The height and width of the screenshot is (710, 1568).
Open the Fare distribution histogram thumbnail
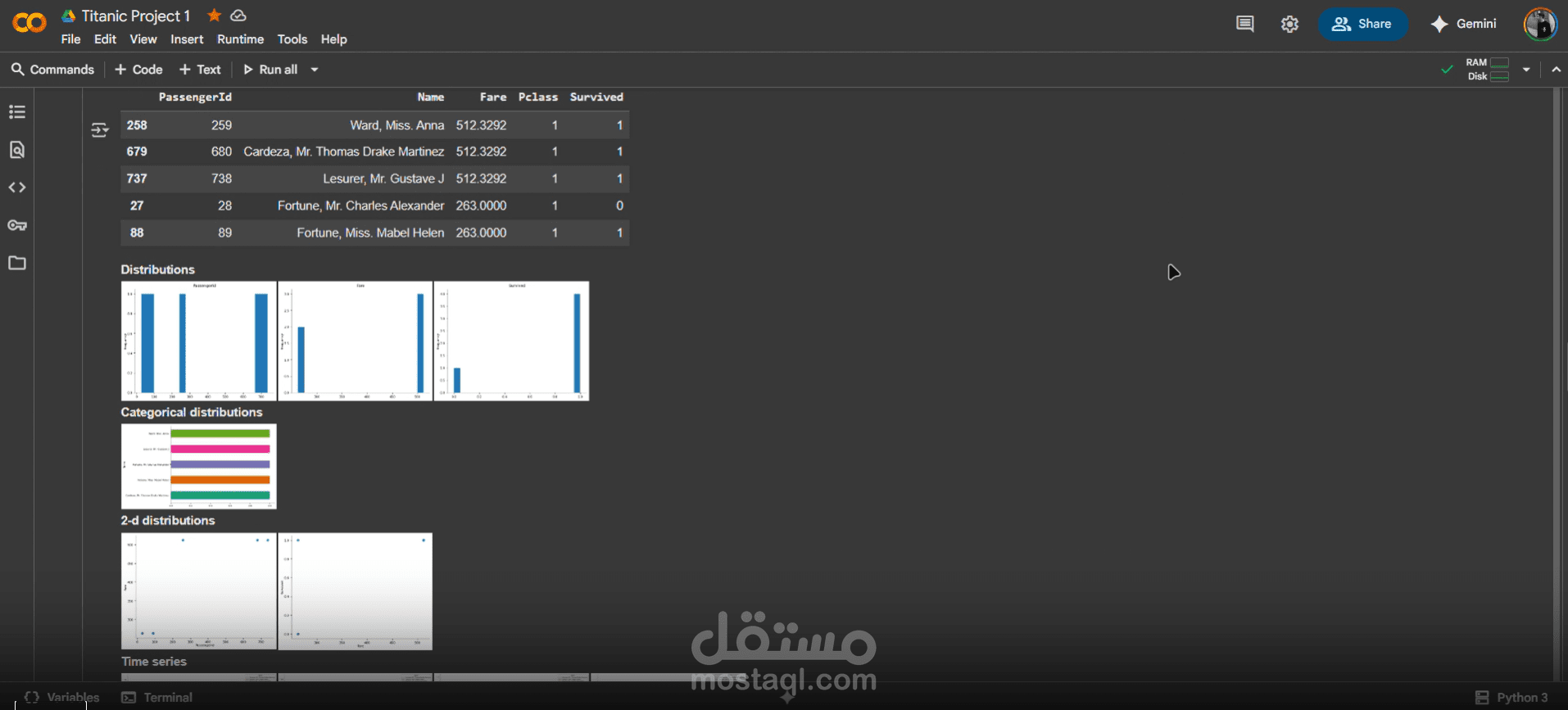pos(355,341)
